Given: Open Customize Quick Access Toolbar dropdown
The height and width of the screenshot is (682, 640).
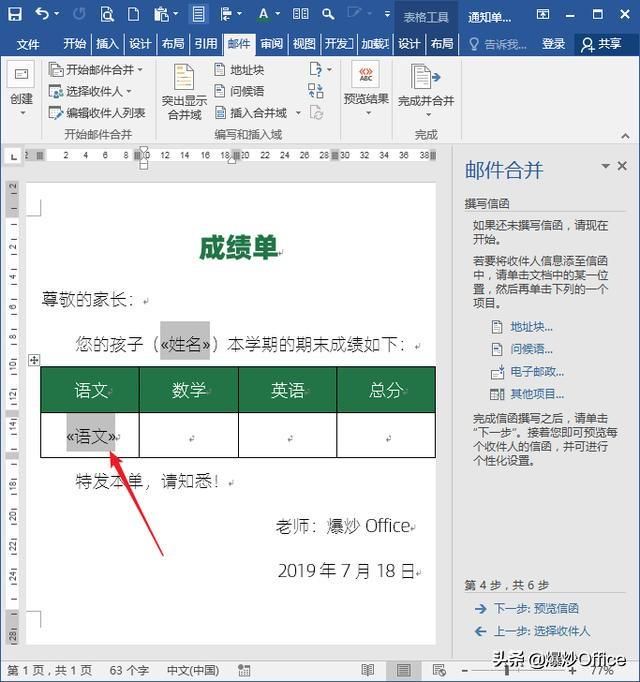Looking at the screenshot, I should coord(387,14).
